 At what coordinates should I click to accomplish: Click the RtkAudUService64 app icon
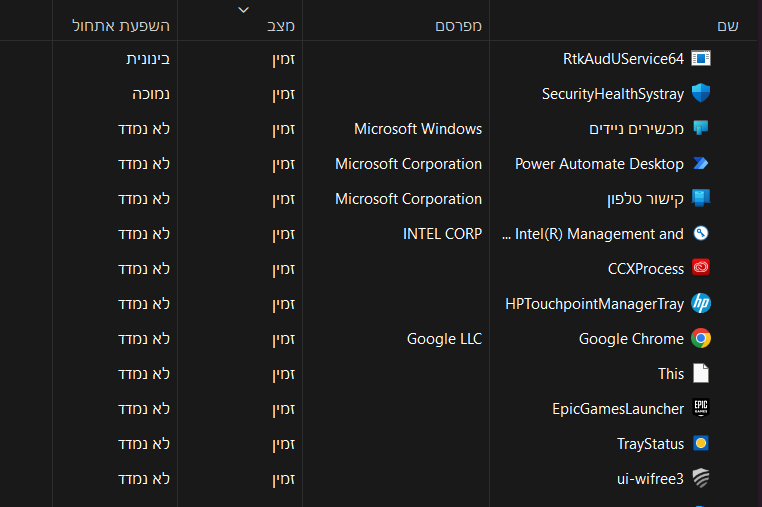pyautogui.click(x=701, y=59)
